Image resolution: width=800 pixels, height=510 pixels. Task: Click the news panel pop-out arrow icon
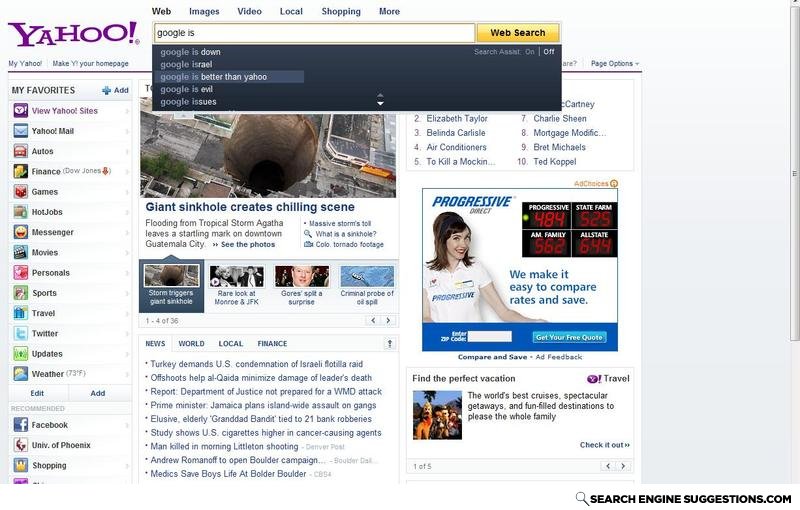click(390, 344)
